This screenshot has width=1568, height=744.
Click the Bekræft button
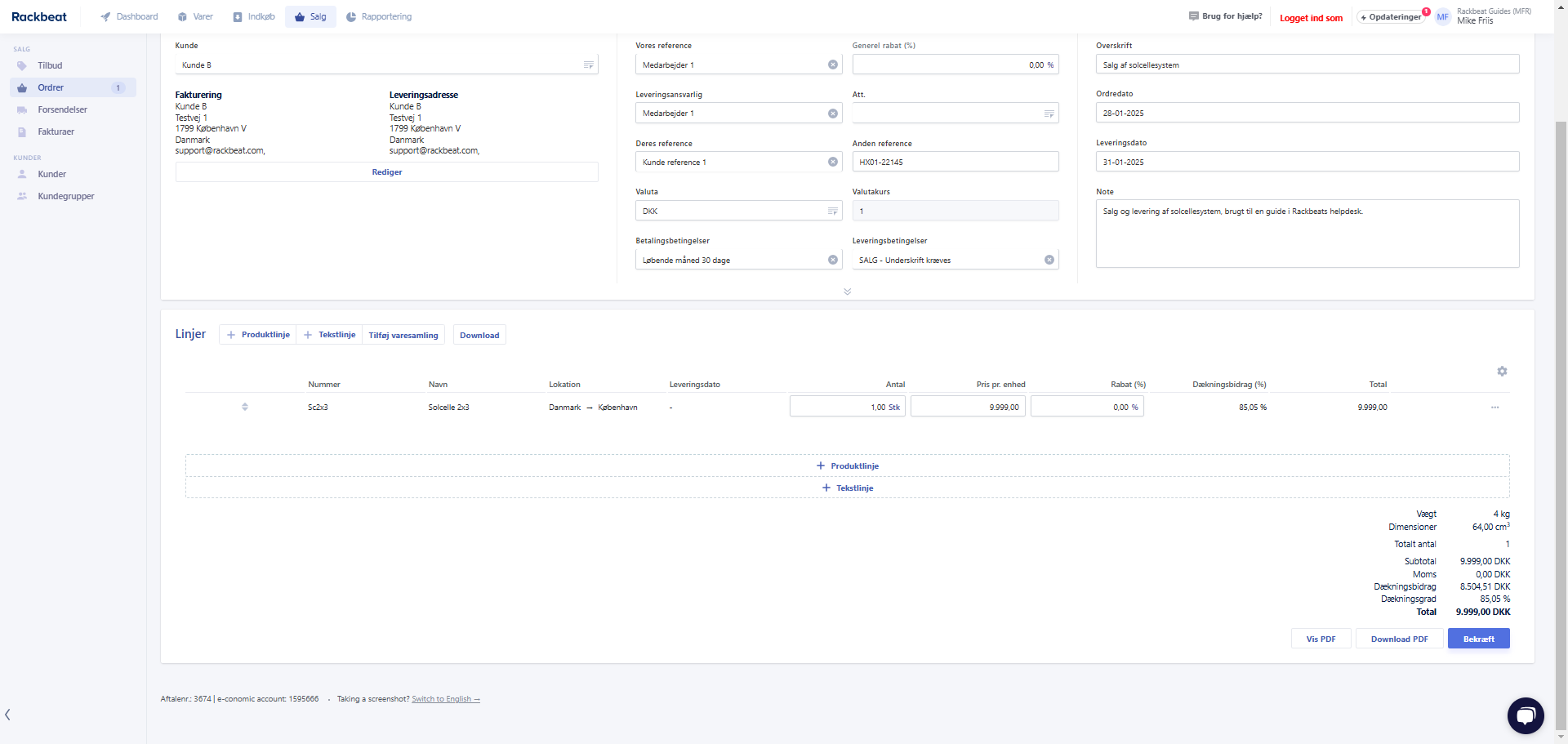(x=1478, y=639)
